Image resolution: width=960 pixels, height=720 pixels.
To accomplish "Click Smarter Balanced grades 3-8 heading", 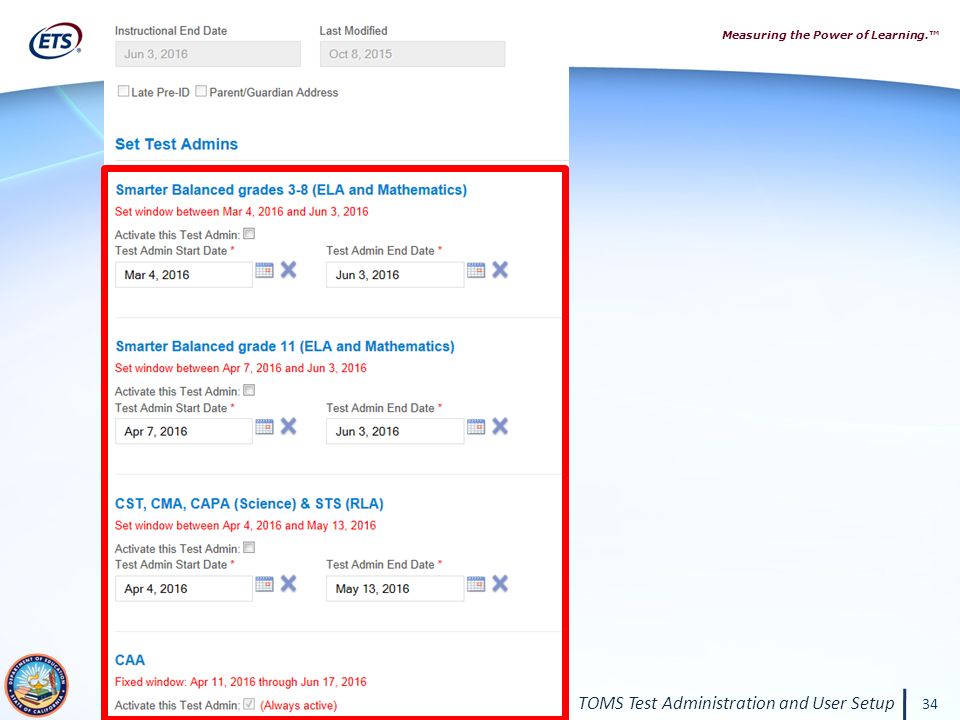I will click(291, 190).
